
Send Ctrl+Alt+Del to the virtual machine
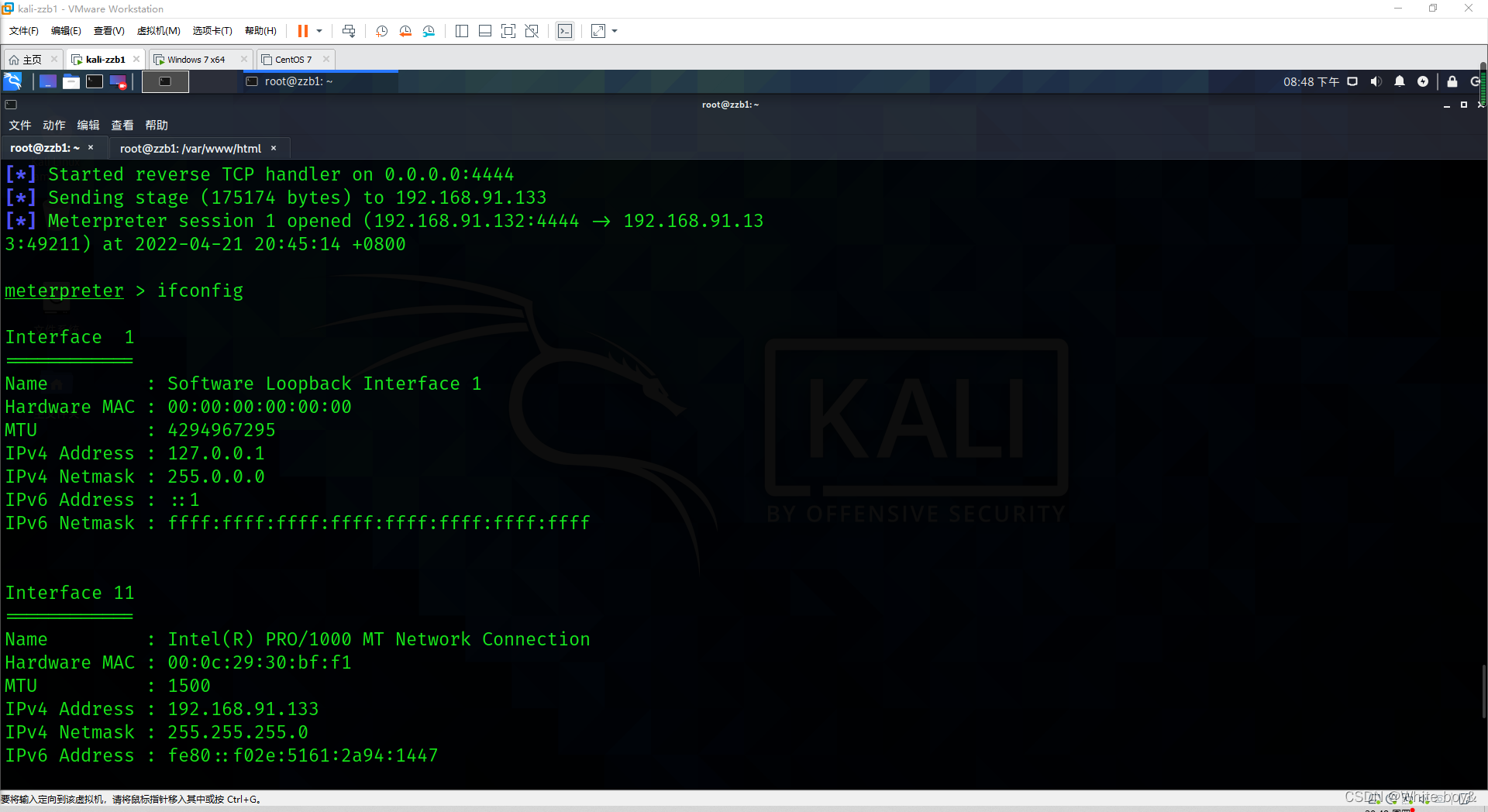coord(349,31)
